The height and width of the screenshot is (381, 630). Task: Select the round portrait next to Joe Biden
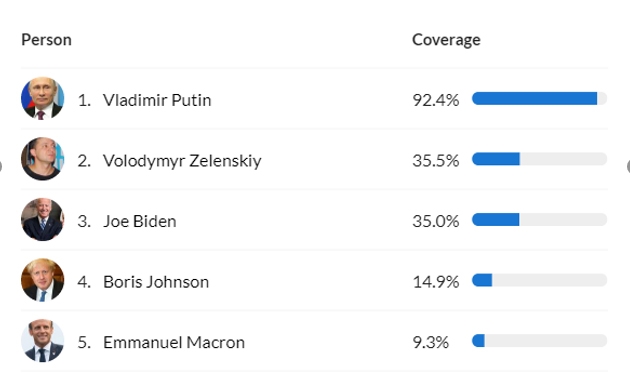click(43, 219)
